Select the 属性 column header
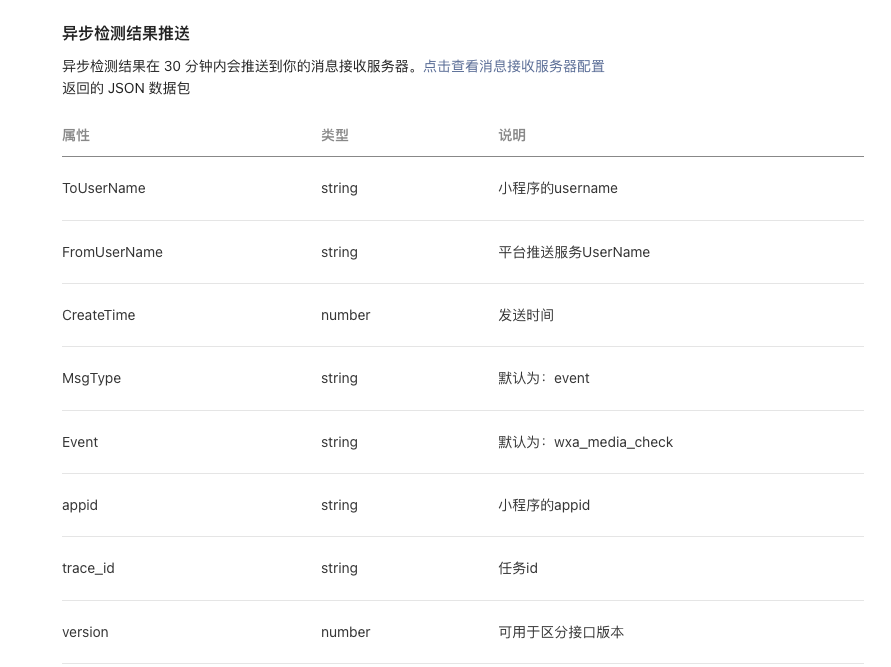 76,135
